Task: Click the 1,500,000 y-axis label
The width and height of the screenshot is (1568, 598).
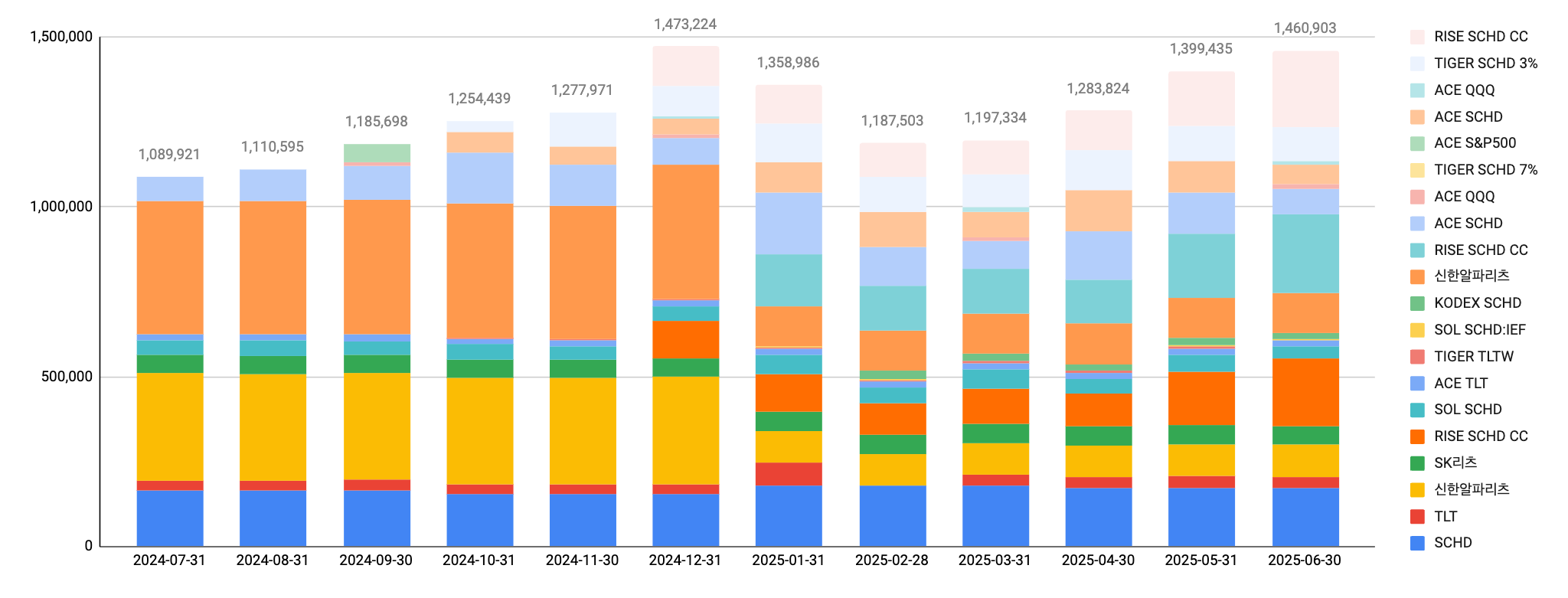Action: click(60, 37)
